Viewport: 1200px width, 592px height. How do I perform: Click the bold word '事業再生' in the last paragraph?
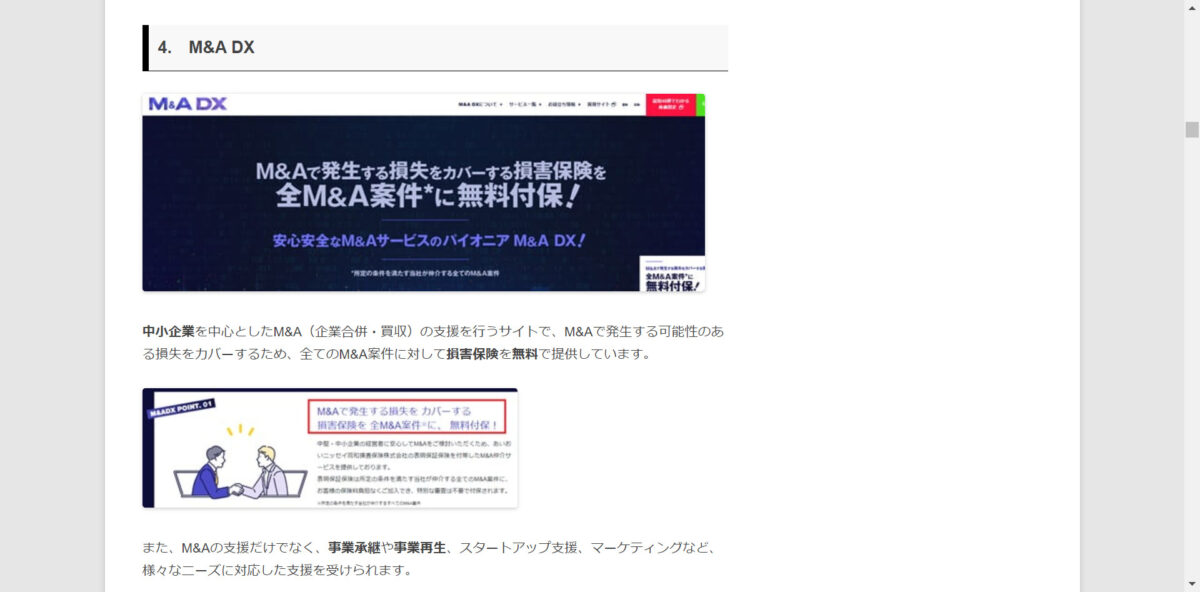pos(420,548)
